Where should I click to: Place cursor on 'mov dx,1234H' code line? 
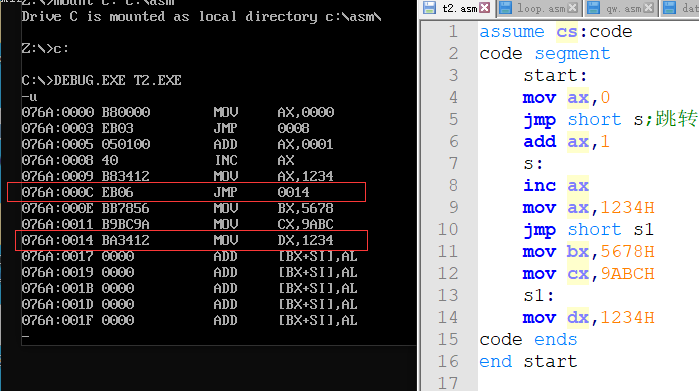(x=588, y=318)
